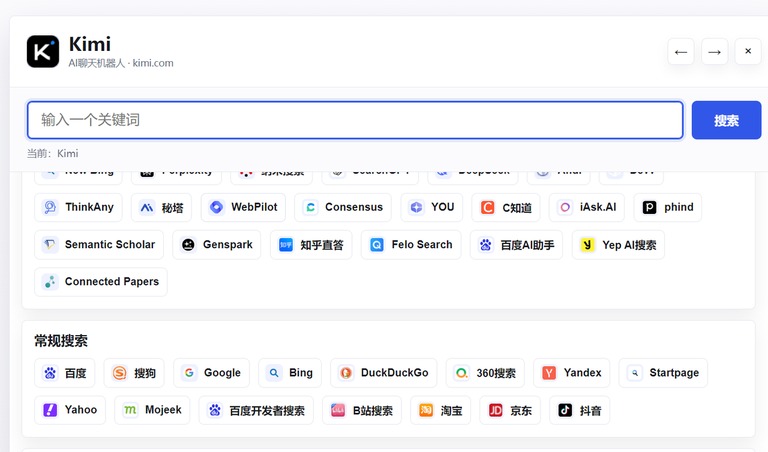Choose 抖音 search option

pyautogui.click(x=580, y=410)
